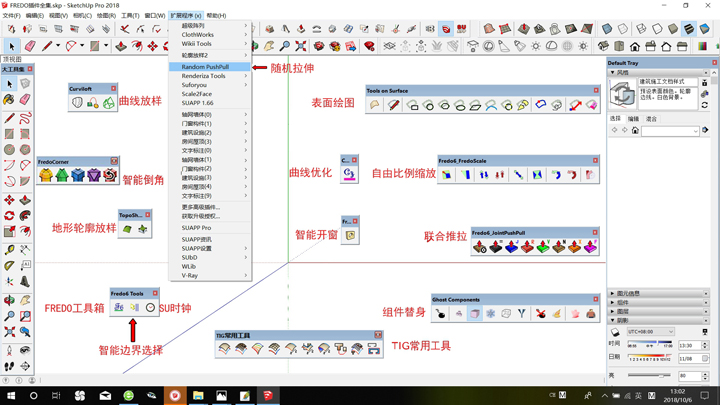
Task: Click the Tools on Surface eraser icon
Action: coord(591,105)
